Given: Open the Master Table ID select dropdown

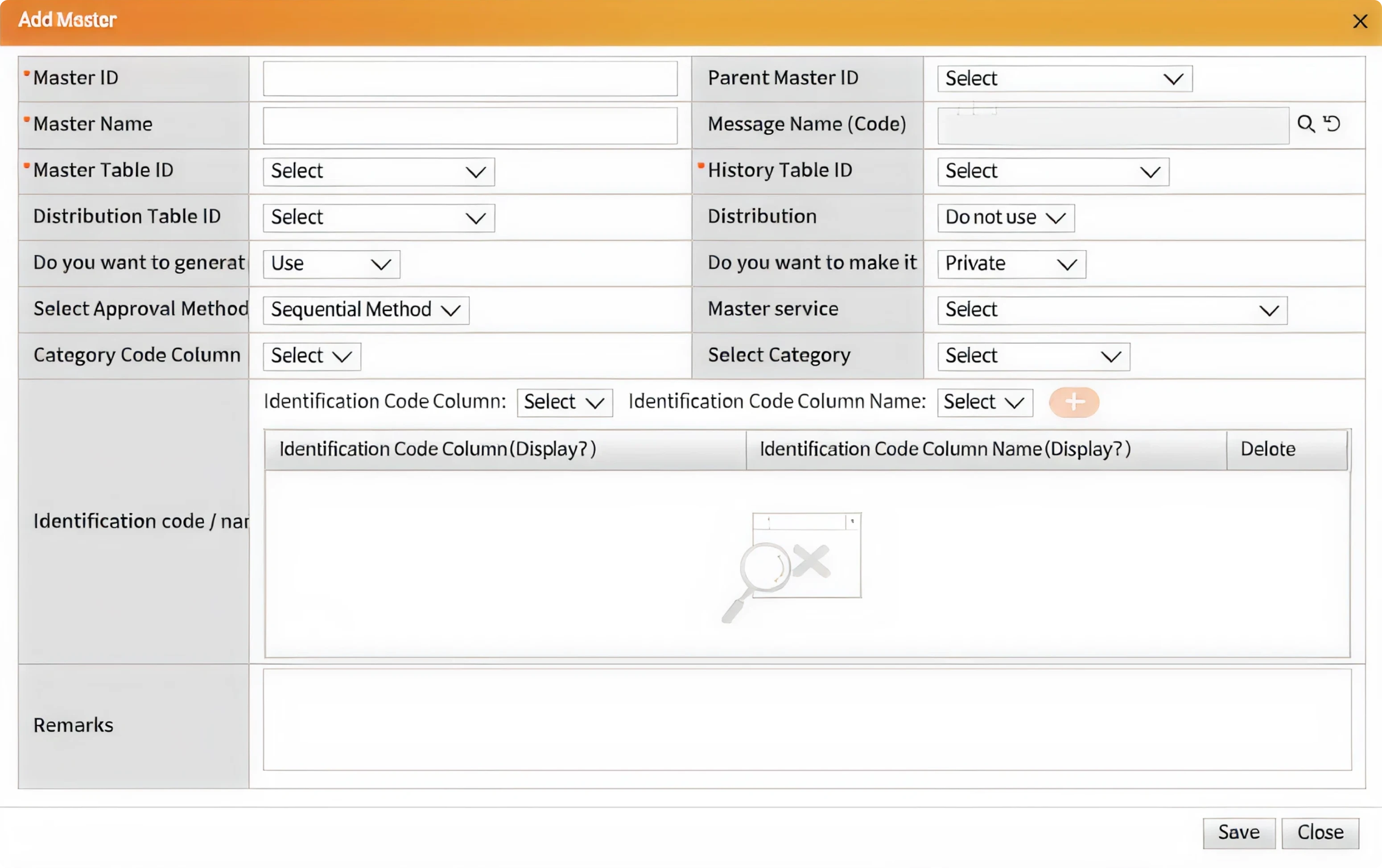Looking at the screenshot, I should 378,172.
